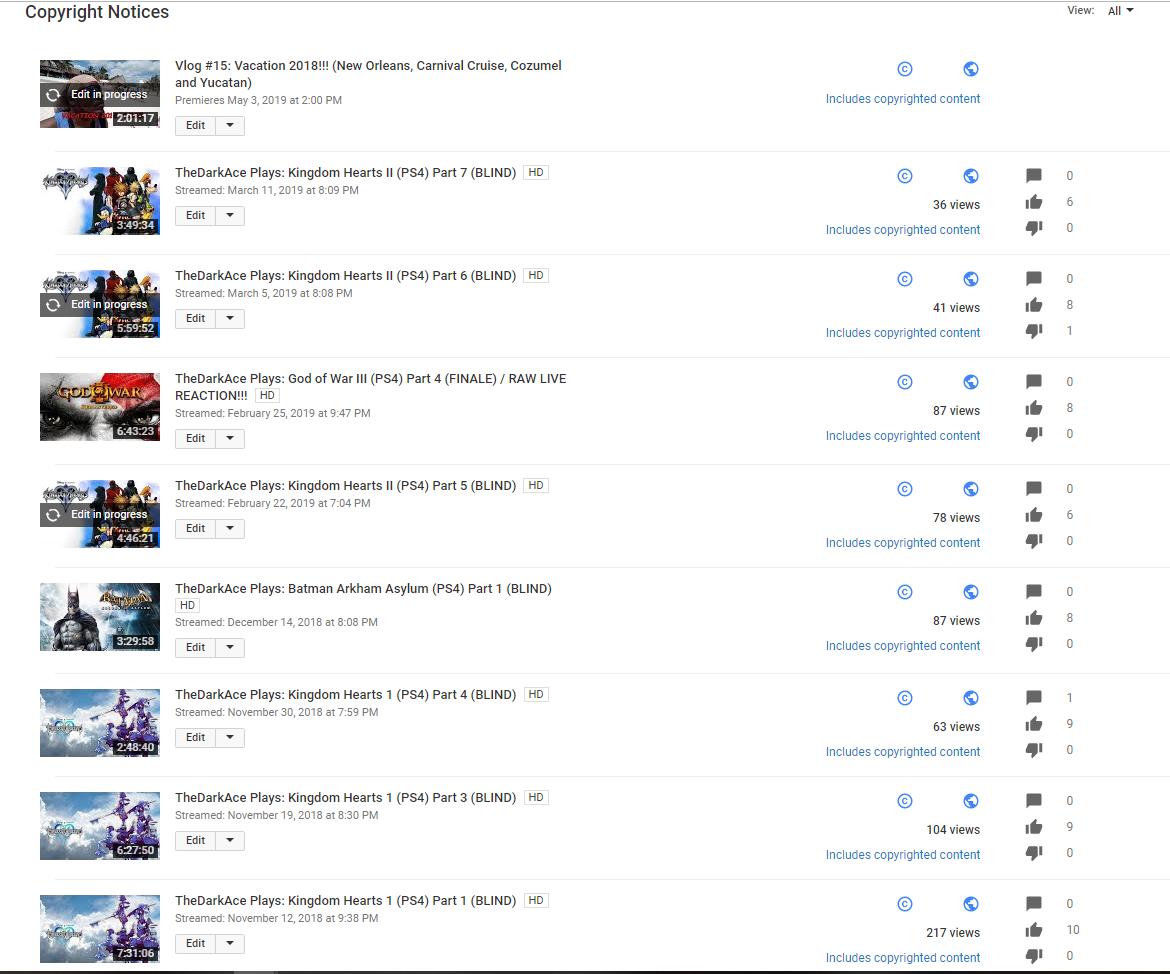
Task: Click dislikes icon for Kingdom Hearts II Part 7
Action: 1033,228
